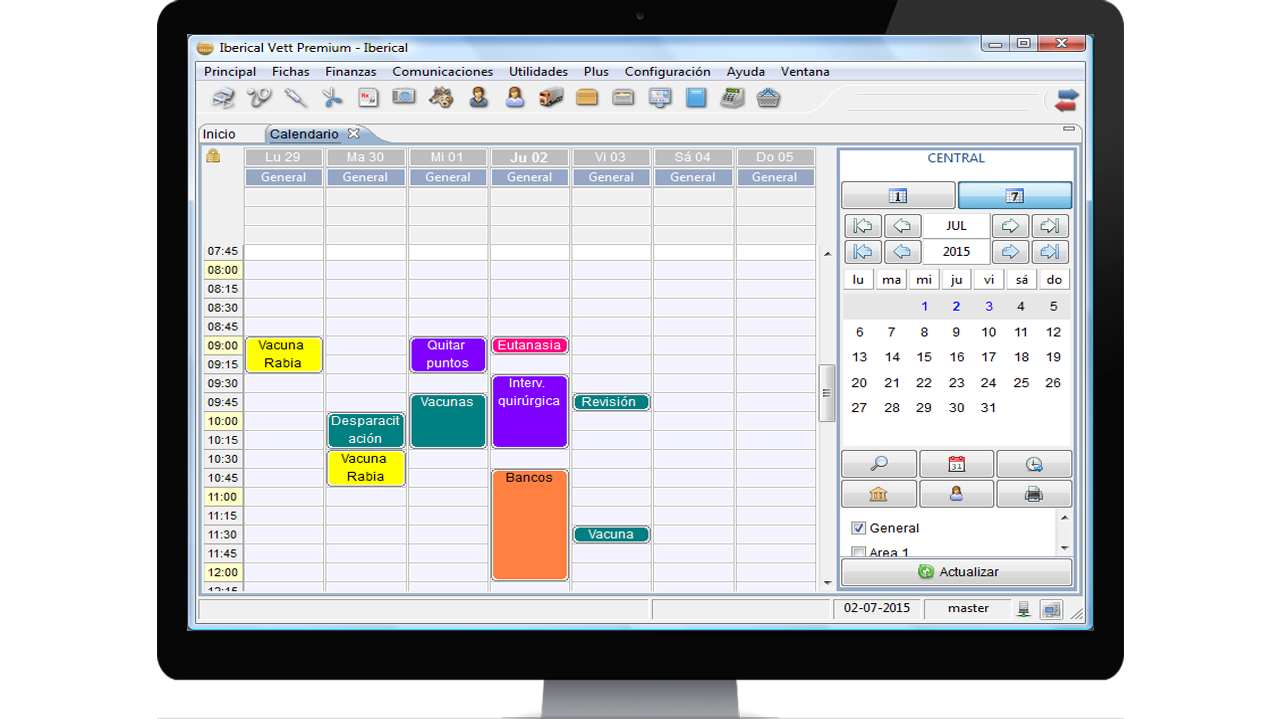
Task: Click the magnifying glass search button
Action: tap(879, 464)
